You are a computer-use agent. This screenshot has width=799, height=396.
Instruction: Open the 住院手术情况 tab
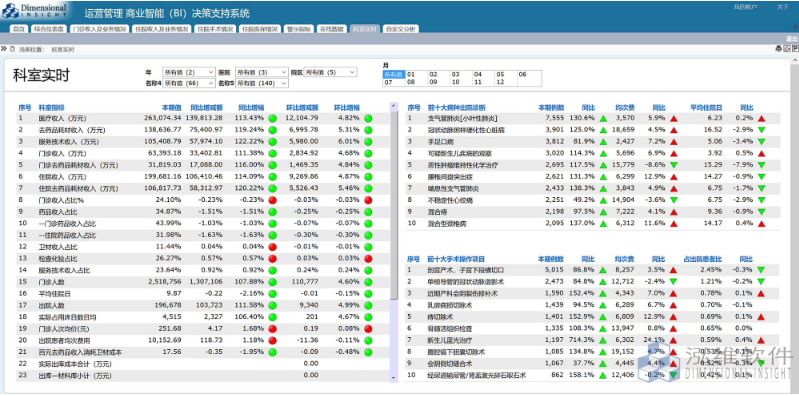pos(216,29)
